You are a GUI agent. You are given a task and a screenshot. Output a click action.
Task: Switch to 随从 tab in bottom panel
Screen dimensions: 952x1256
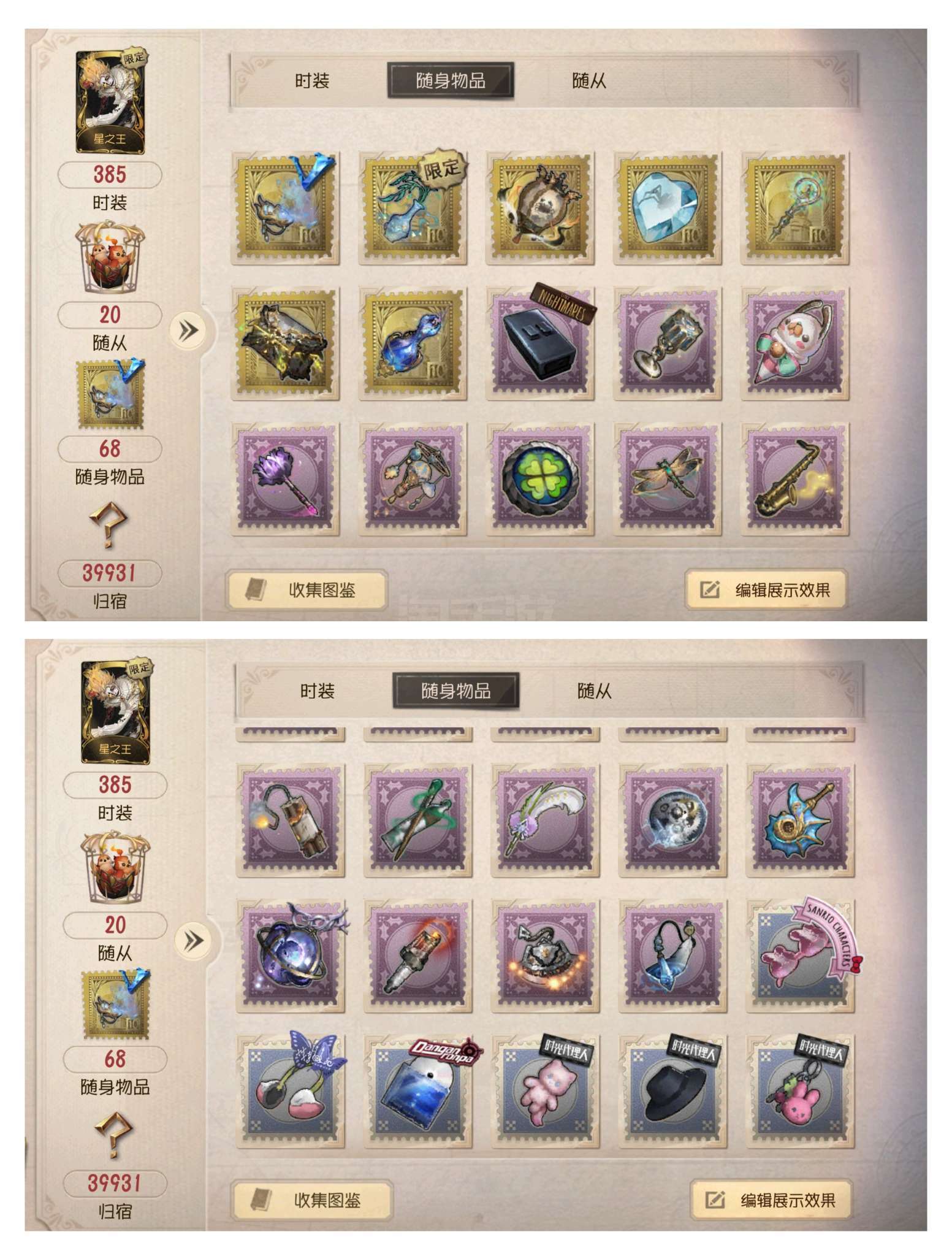(x=594, y=691)
